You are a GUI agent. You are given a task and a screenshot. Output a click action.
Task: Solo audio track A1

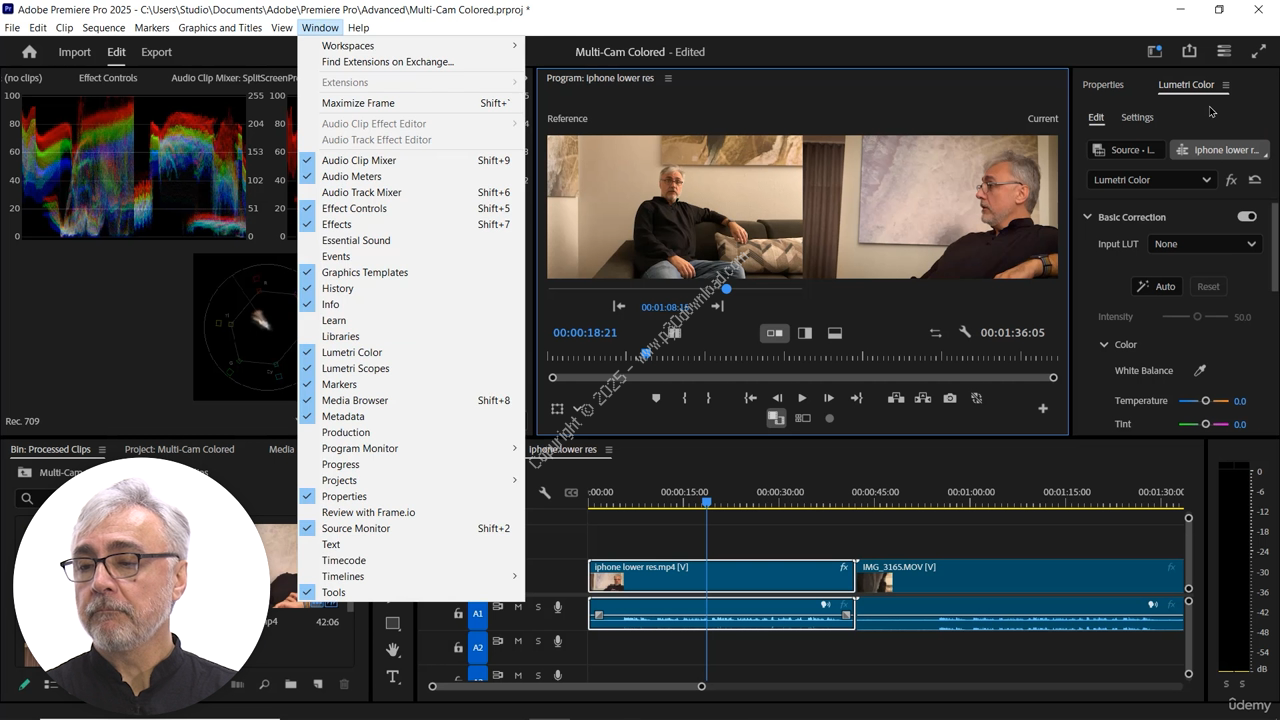point(538,607)
